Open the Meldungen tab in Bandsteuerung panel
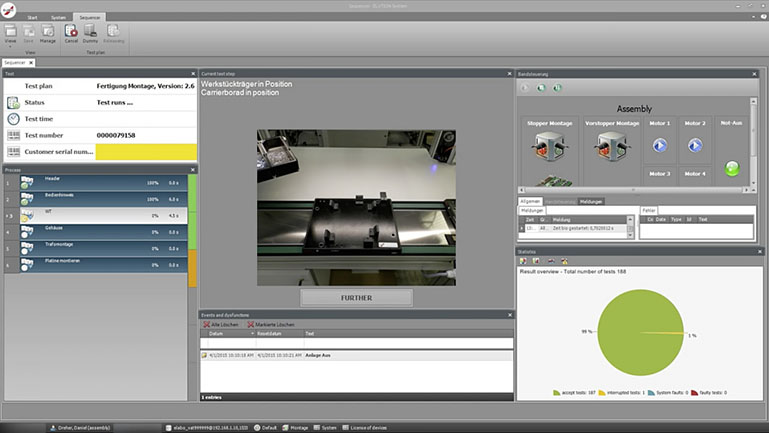 pyautogui.click(x=592, y=201)
